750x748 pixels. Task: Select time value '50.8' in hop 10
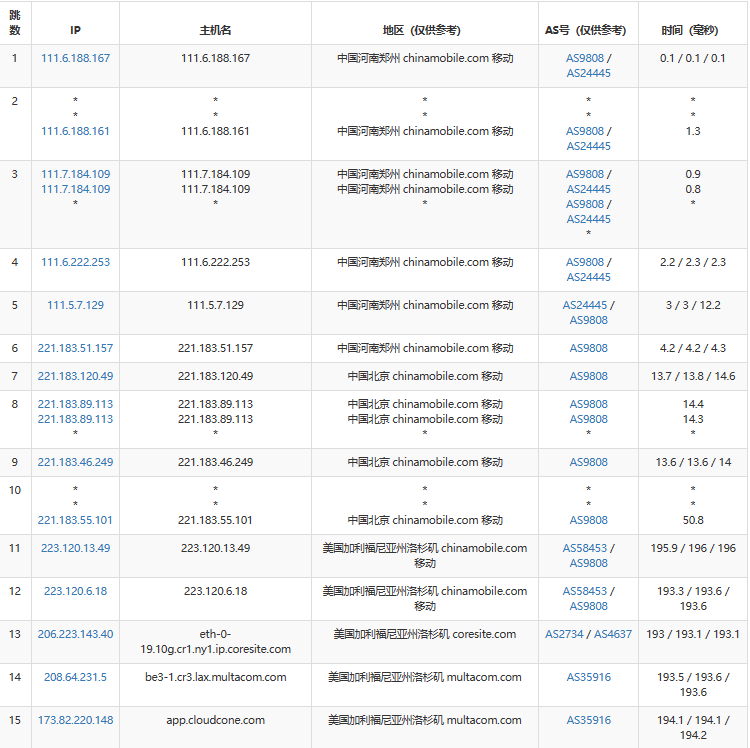coord(693,520)
